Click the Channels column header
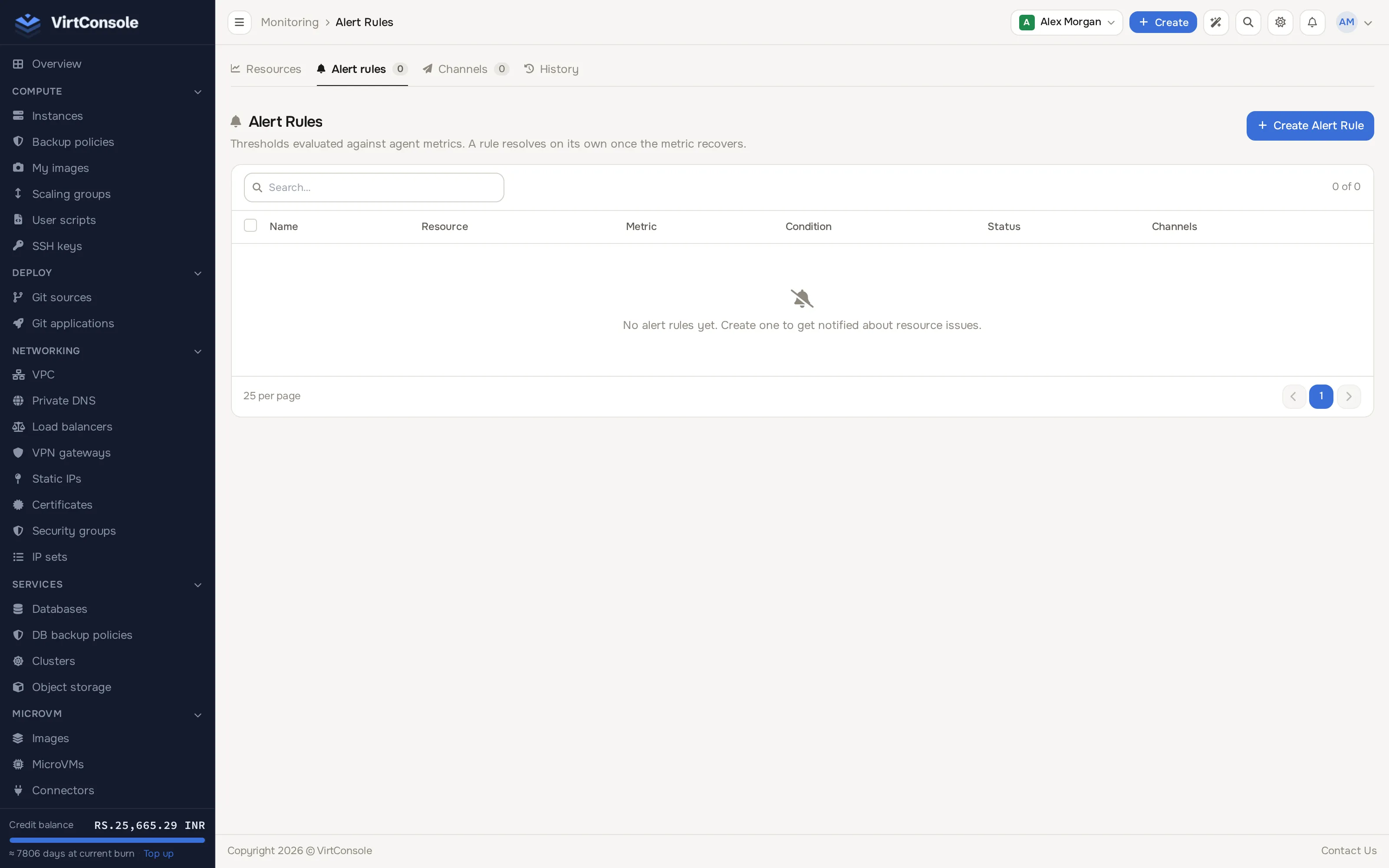Image resolution: width=1389 pixels, height=868 pixels. [1174, 226]
